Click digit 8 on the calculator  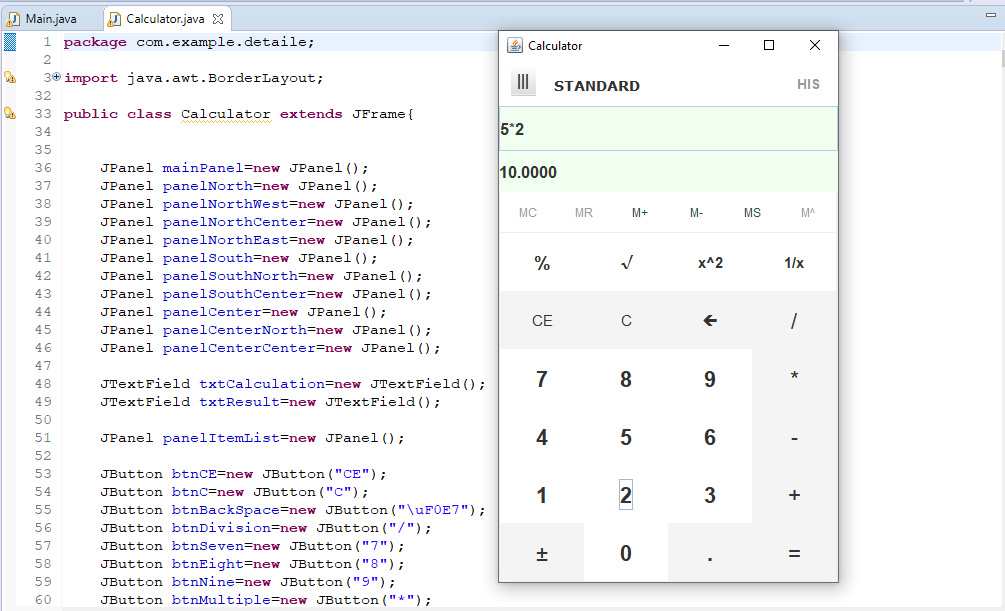626,378
